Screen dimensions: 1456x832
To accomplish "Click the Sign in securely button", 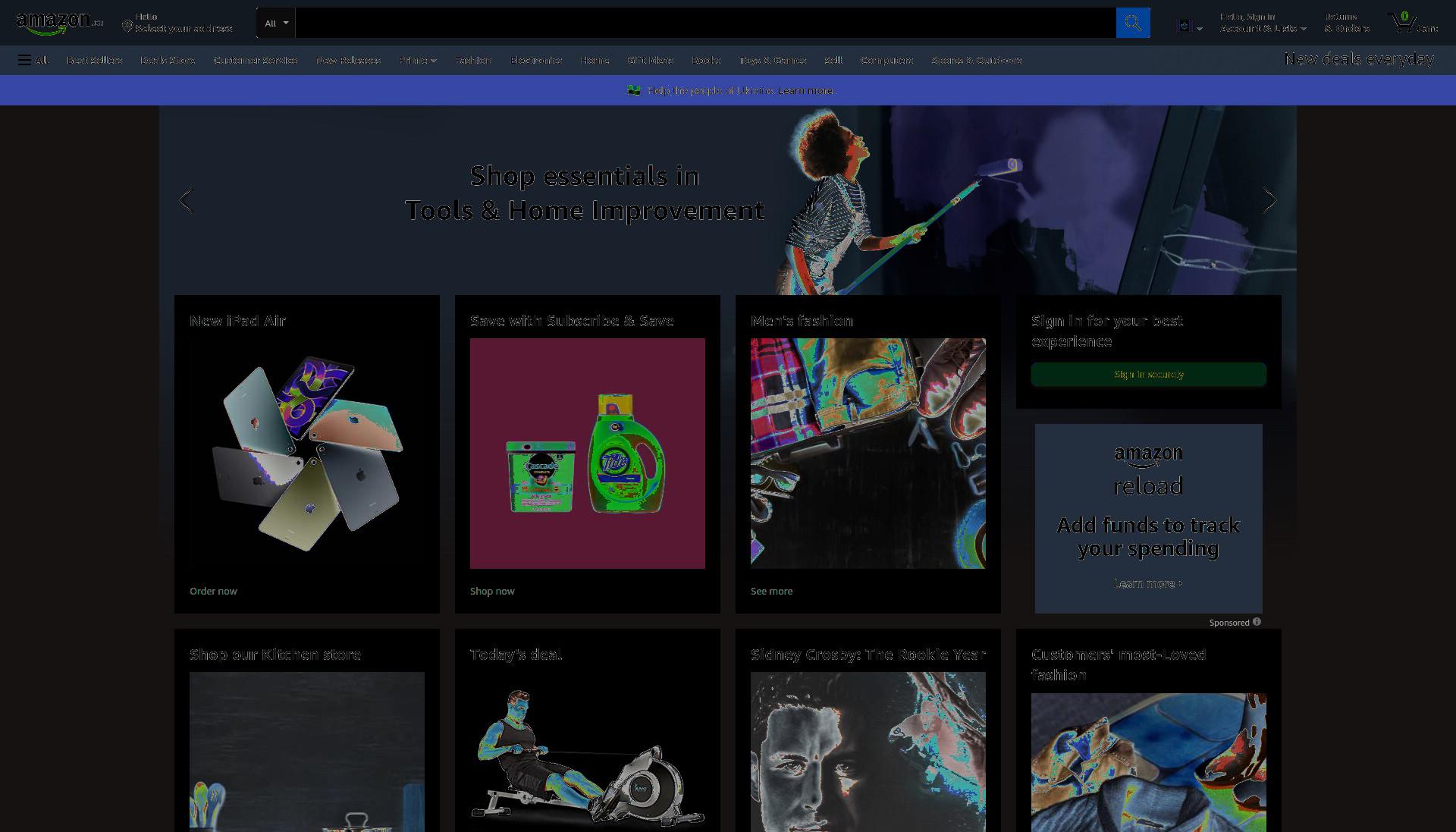I will click(1149, 375).
